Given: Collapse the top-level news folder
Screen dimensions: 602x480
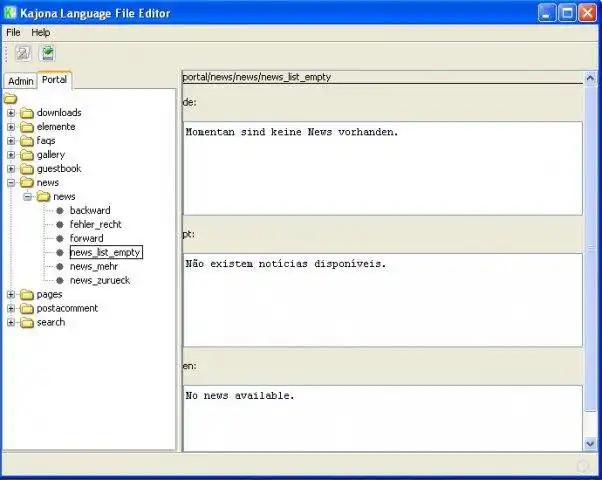Looking at the screenshot, I should click(x=11, y=183).
